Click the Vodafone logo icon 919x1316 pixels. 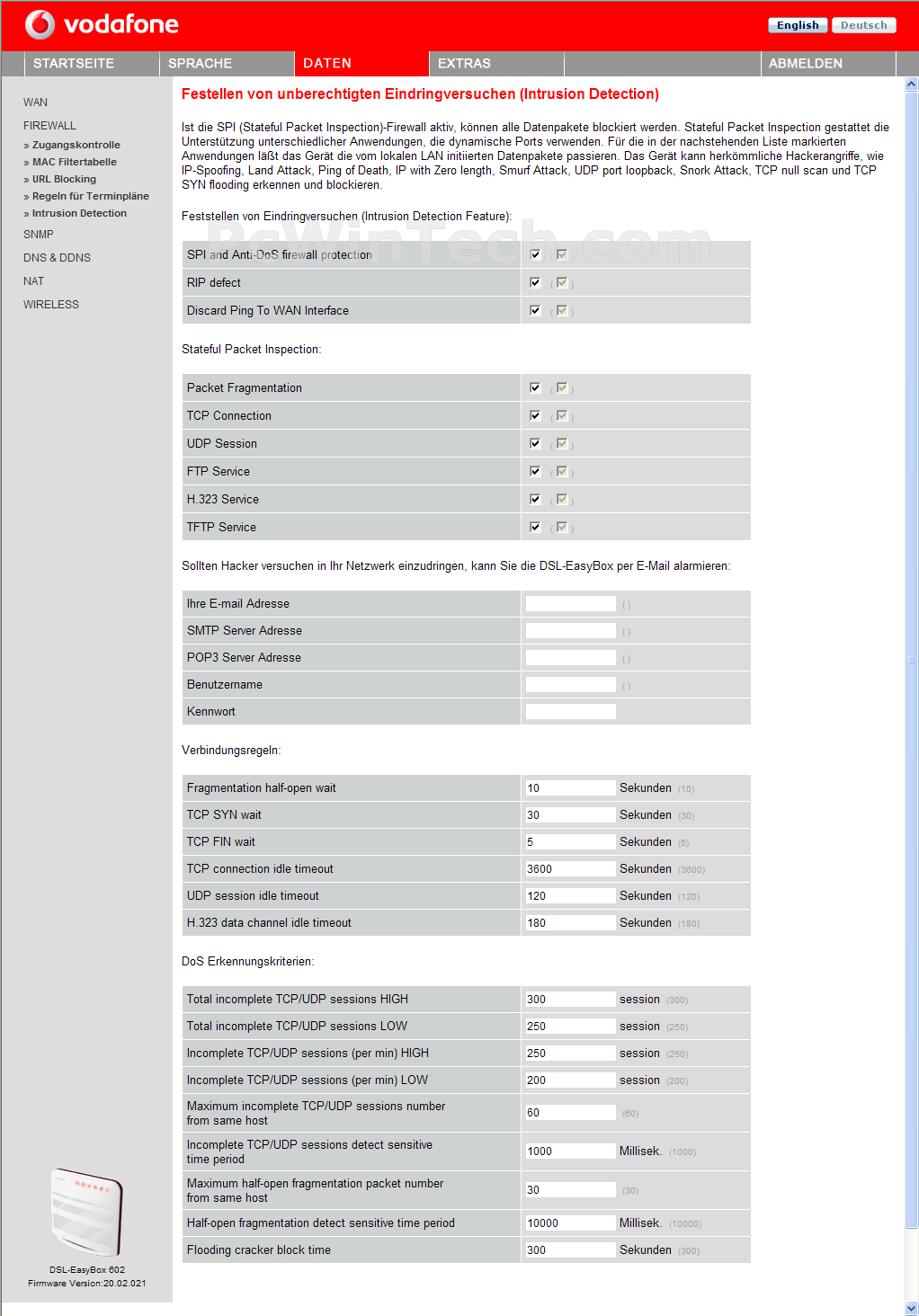(40, 24)
